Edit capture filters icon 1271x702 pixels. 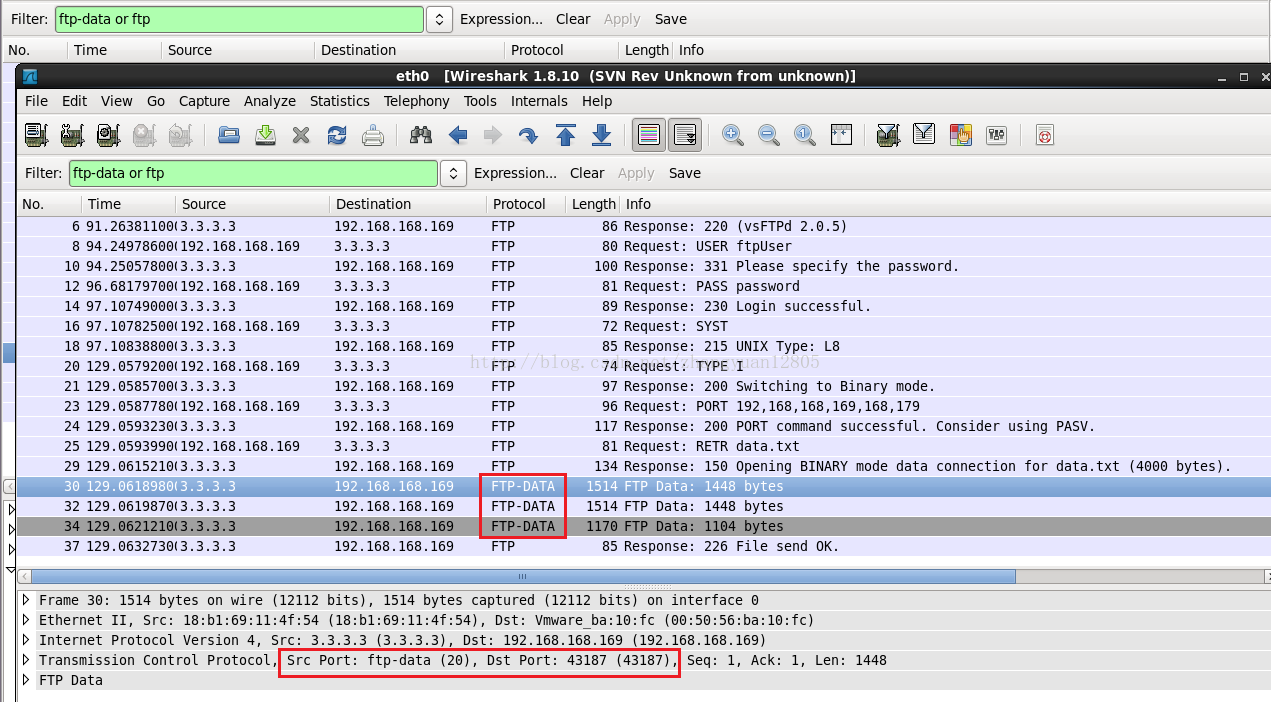pyautogui.click(x=887, y=135)
